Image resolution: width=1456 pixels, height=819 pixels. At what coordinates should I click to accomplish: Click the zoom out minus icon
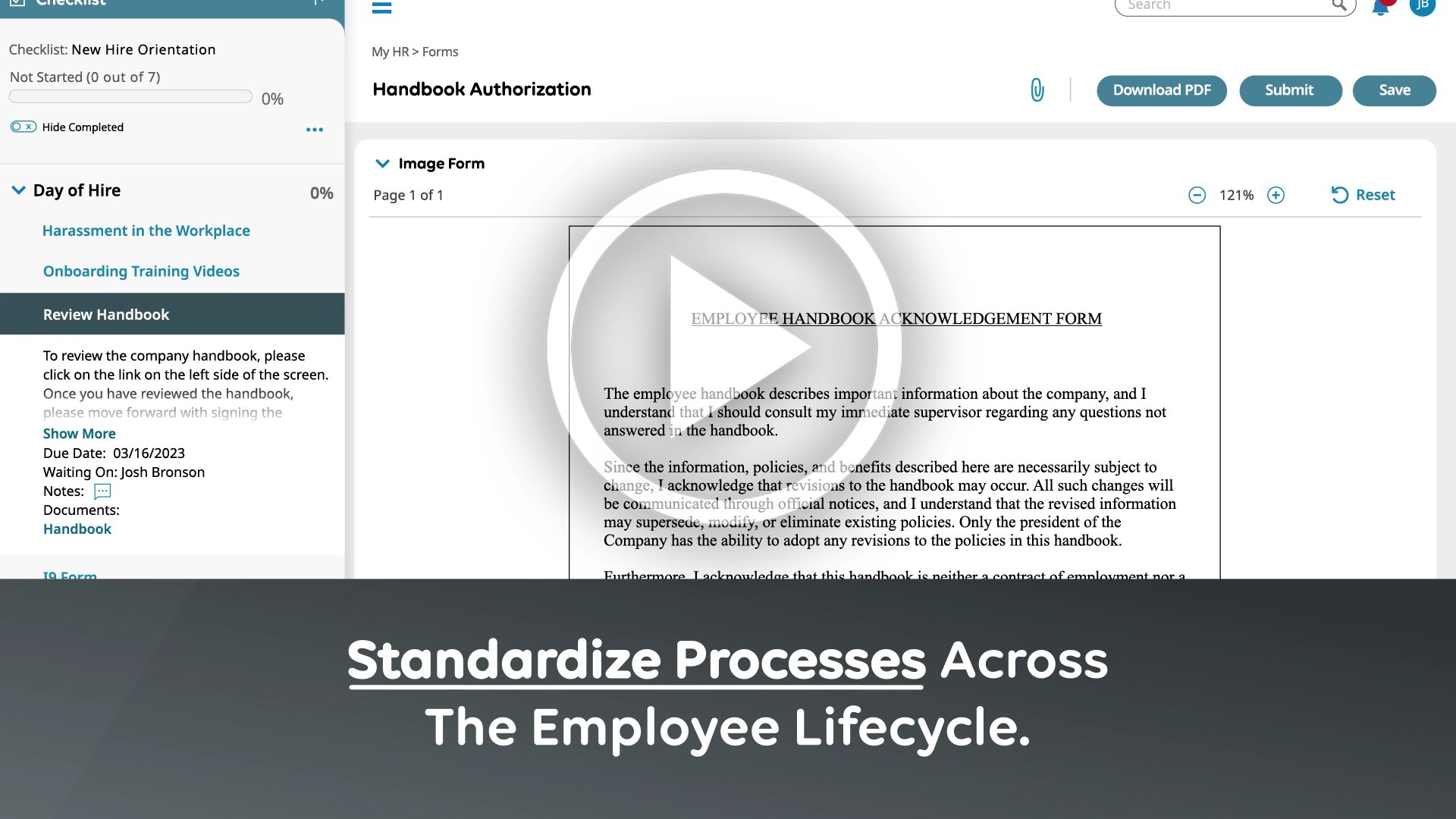pyautogui.click(x=1196, y=195)
